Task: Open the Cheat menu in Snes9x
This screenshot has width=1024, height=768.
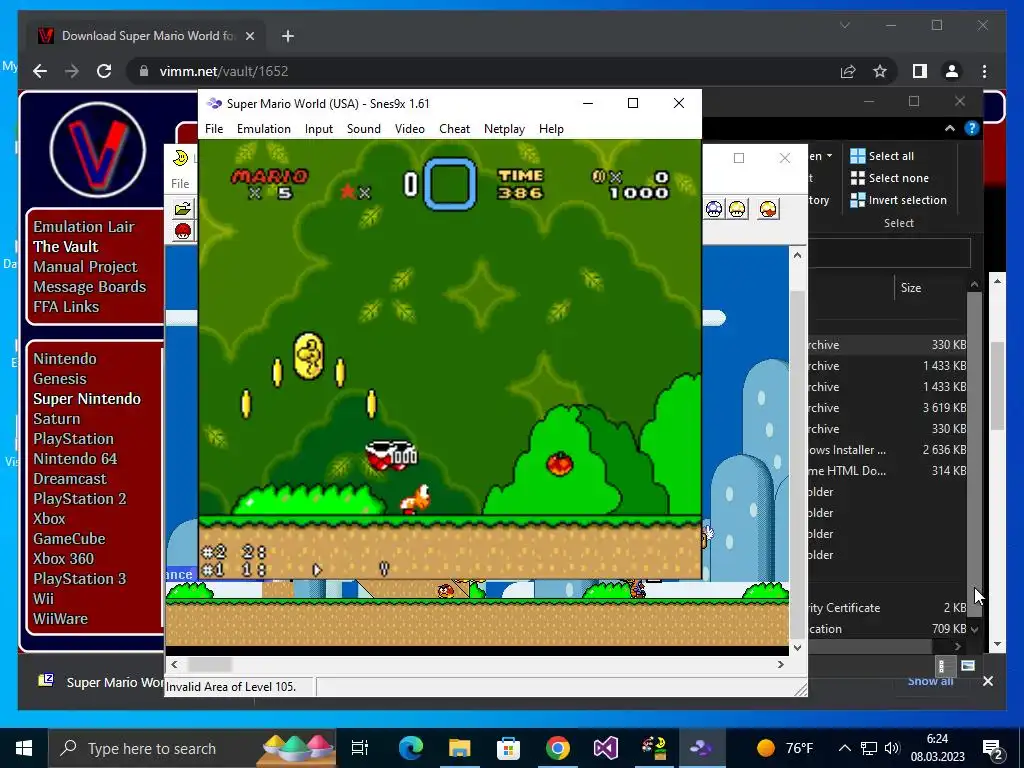Action: pyautogui.click(x=455, y=129)
